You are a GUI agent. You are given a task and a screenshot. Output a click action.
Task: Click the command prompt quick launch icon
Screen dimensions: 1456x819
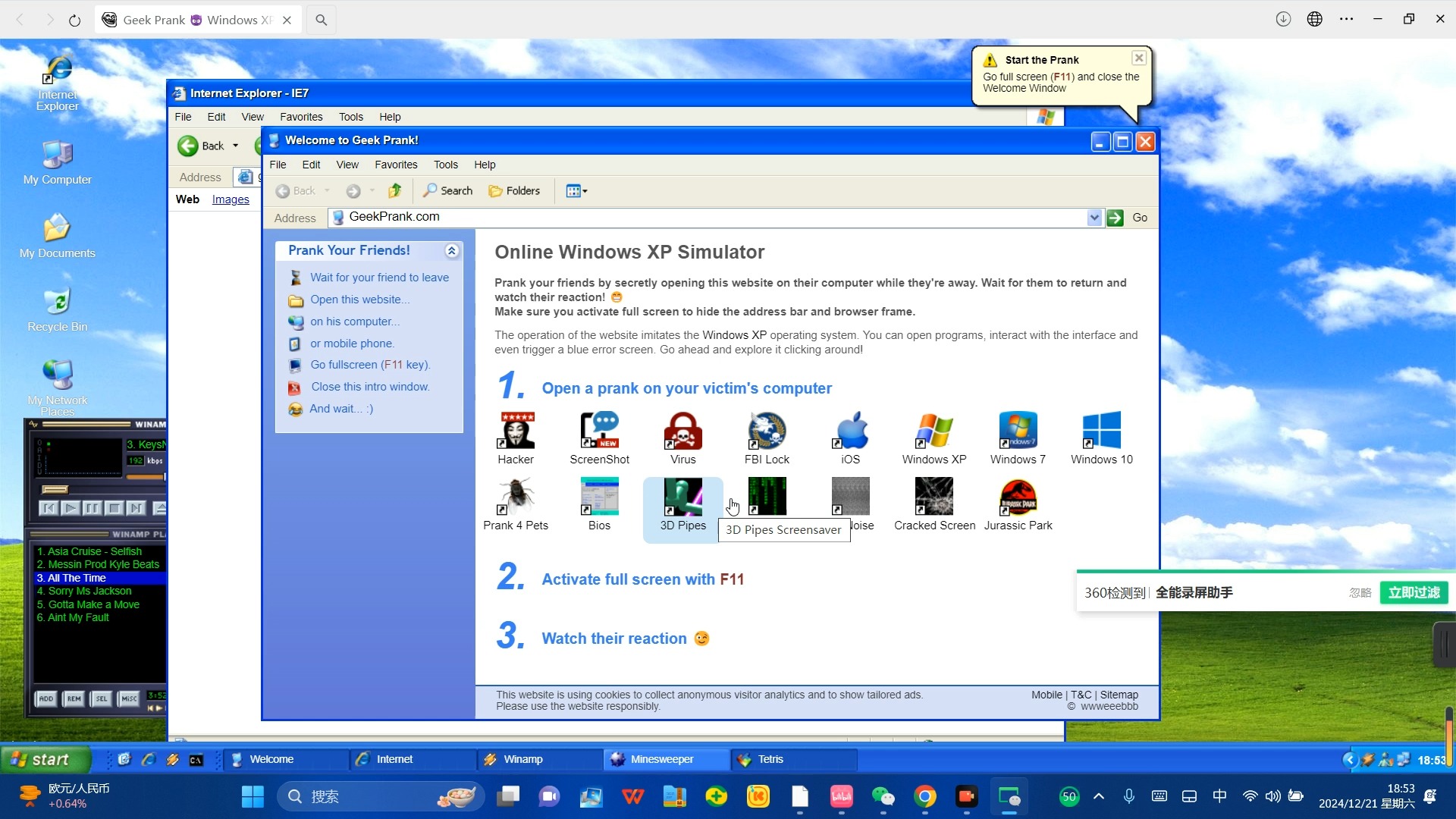point(196,760)
